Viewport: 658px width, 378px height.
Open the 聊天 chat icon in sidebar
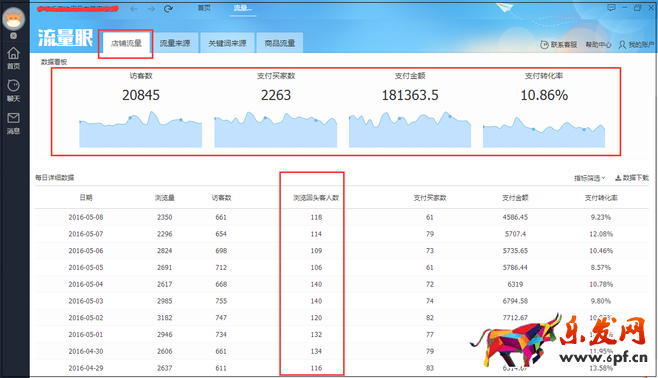[x=13, y=86]
